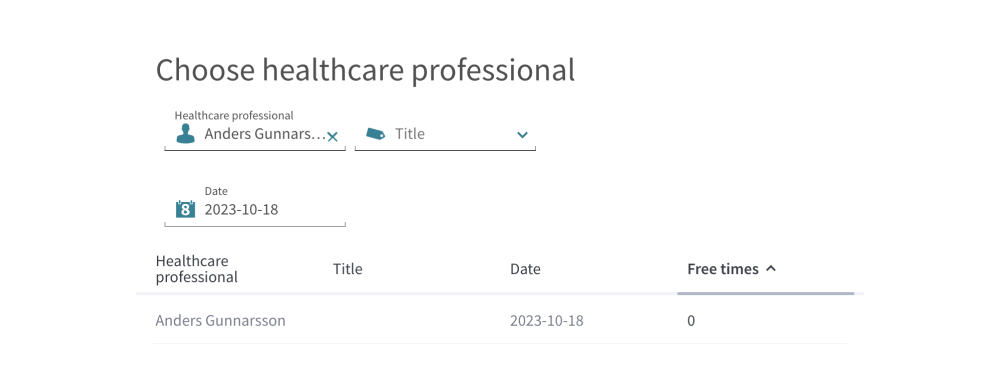
Task: Click the free times value 0
Action: pos(691,321)
